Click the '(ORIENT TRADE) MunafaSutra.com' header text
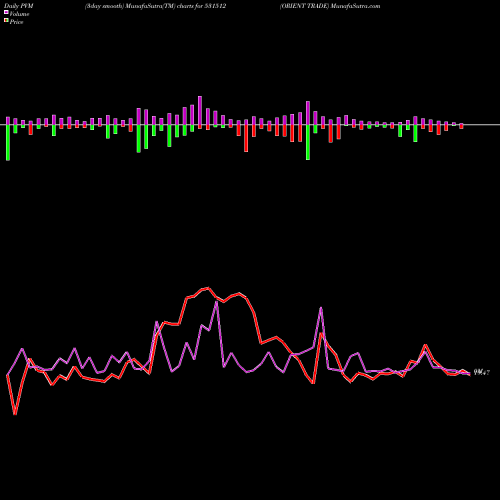Viewport: 500px width, 500px height. [330, 6]
